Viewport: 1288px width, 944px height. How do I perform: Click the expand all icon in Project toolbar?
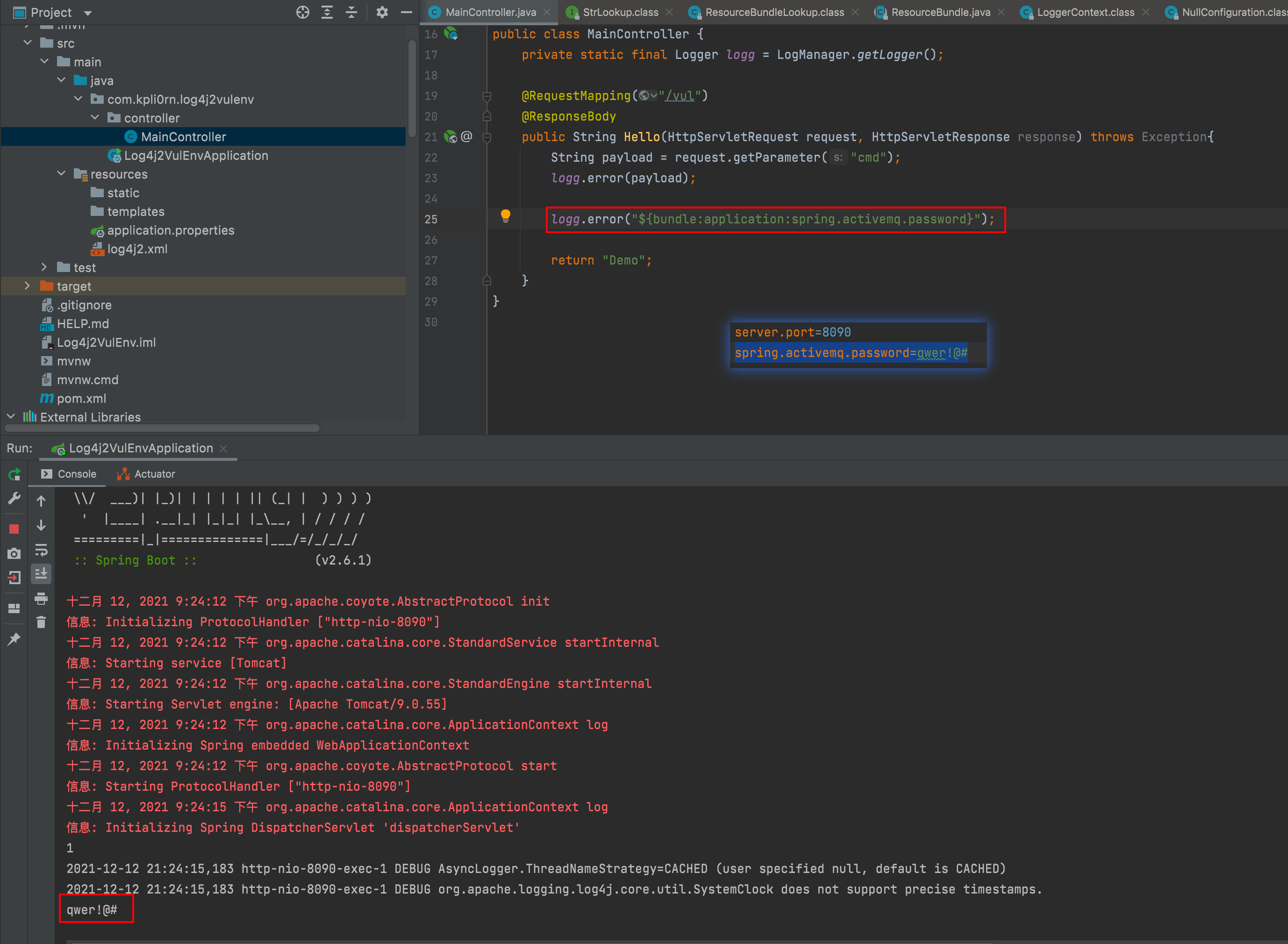pyautogui.click(x=327, y=12)
